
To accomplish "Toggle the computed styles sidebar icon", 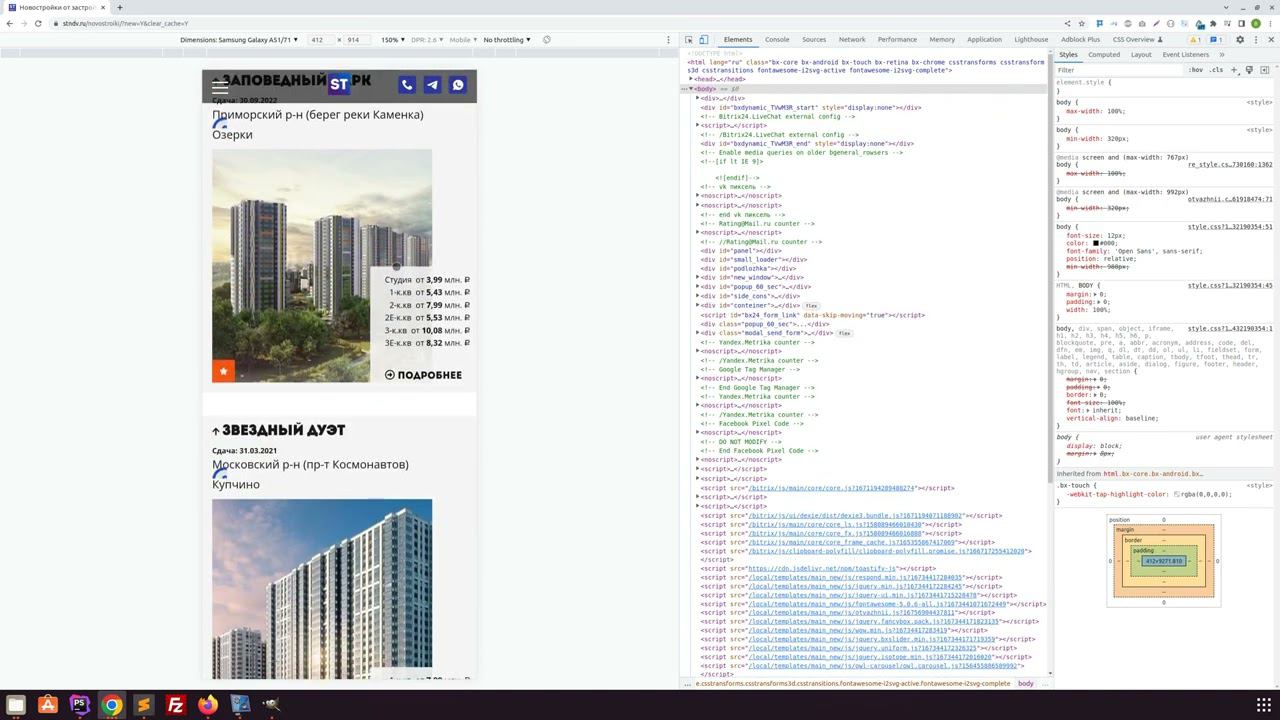I will [x=1264, y=70].
